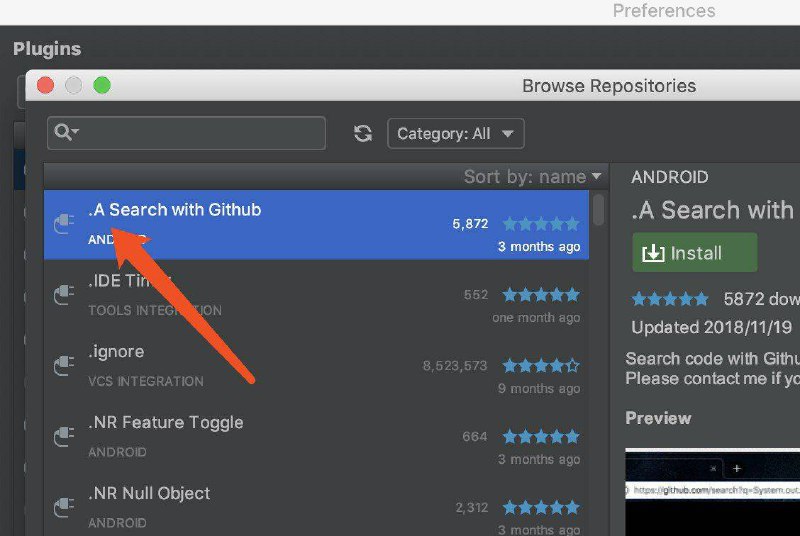The image size is (800, 536).
Task: Install the .A Search with Github plugin
Action: (x=694, y=253)
